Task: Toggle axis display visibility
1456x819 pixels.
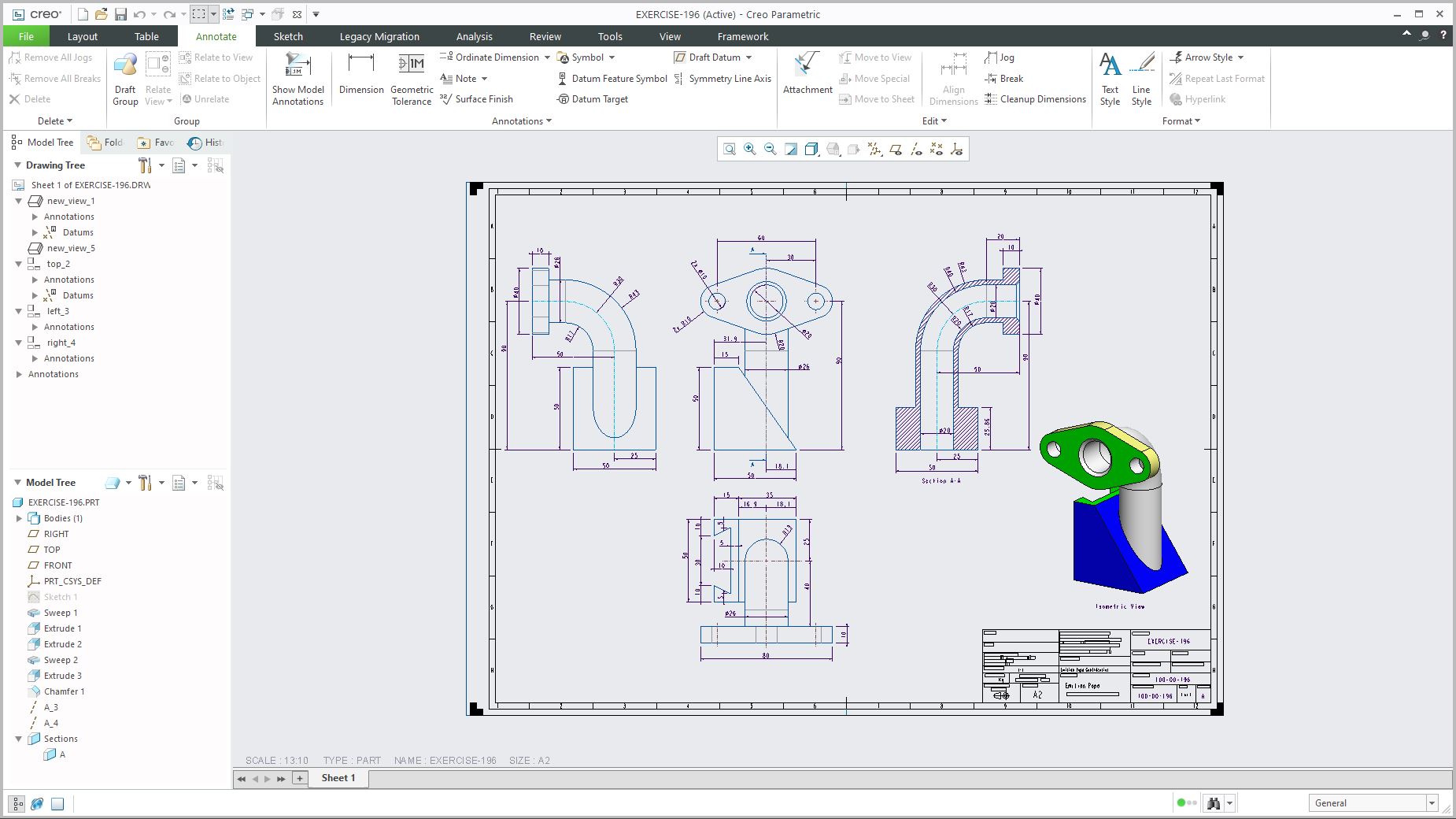Action: point(916,149)
